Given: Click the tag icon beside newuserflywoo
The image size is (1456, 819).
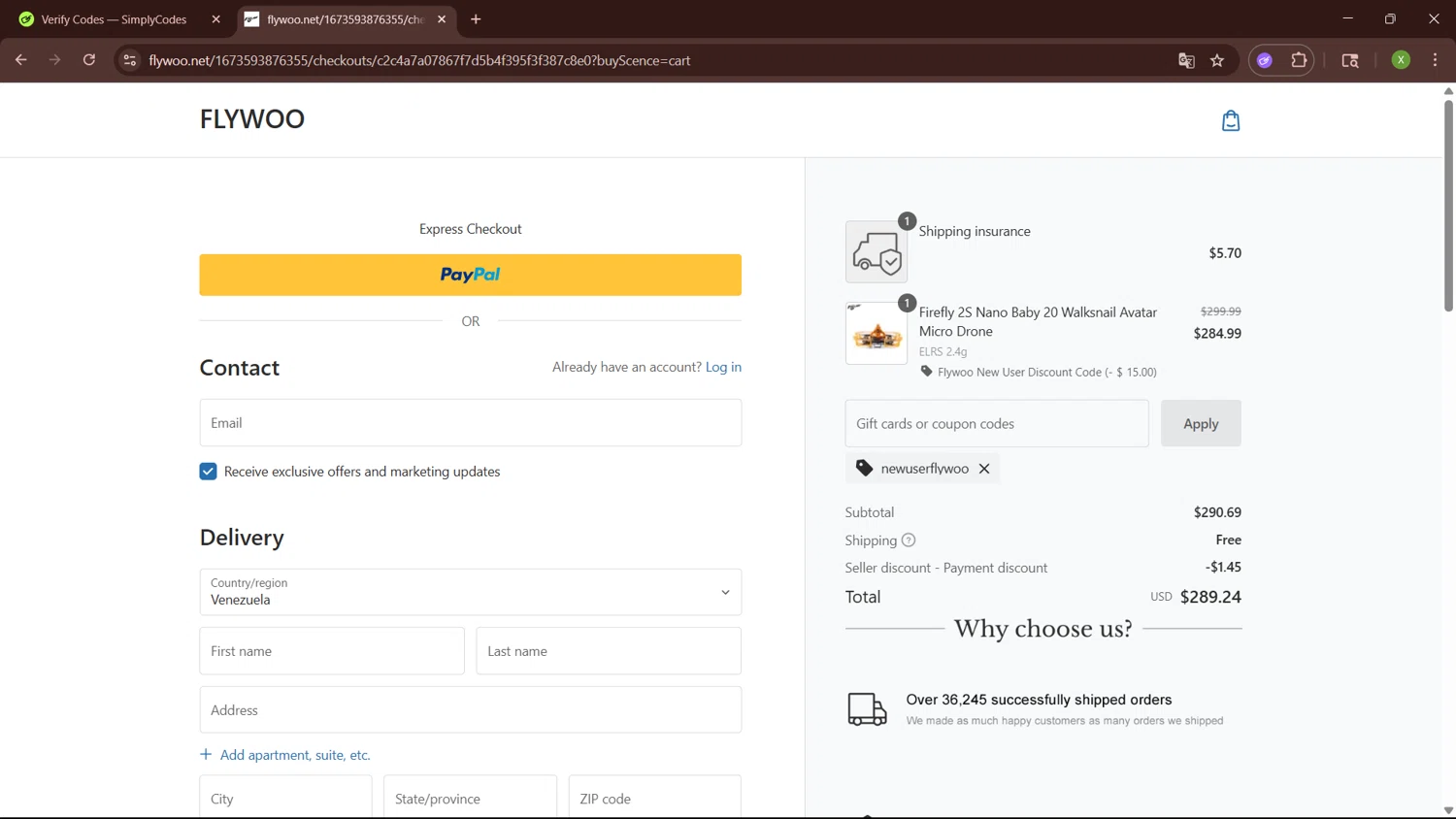Looking at the screenshot, I should tap(864, 469).
